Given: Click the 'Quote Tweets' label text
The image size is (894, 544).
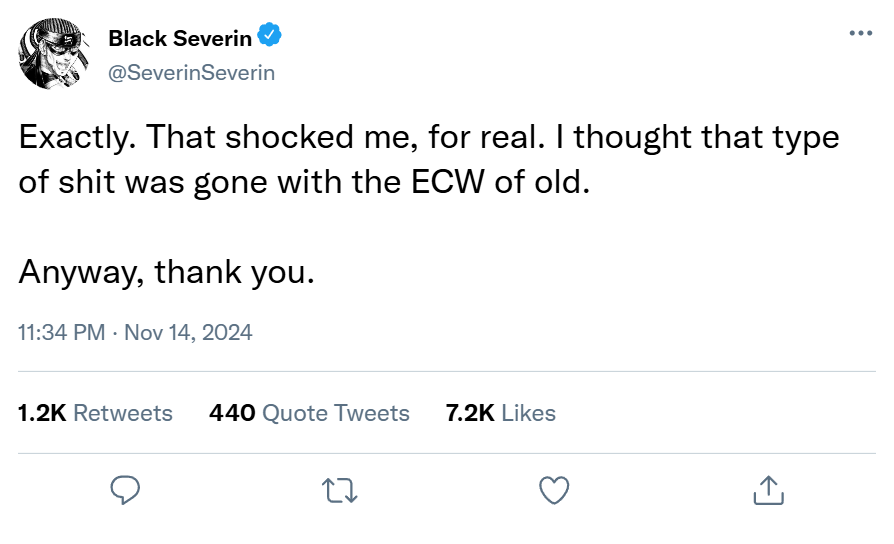Looking at the screenshot, I should click(x=335, y=413).
